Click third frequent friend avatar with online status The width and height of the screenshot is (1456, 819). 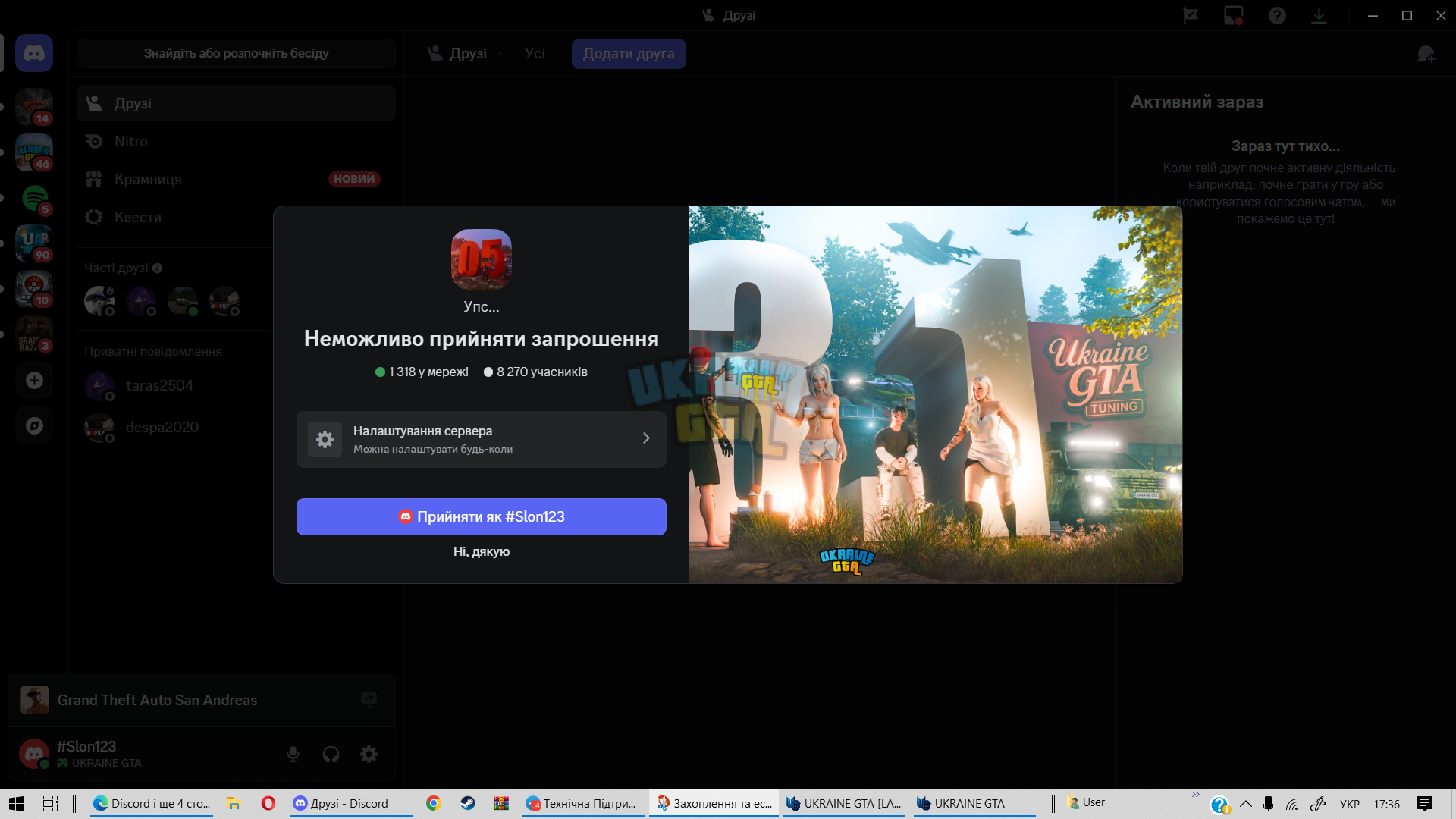tap(183, 301)
